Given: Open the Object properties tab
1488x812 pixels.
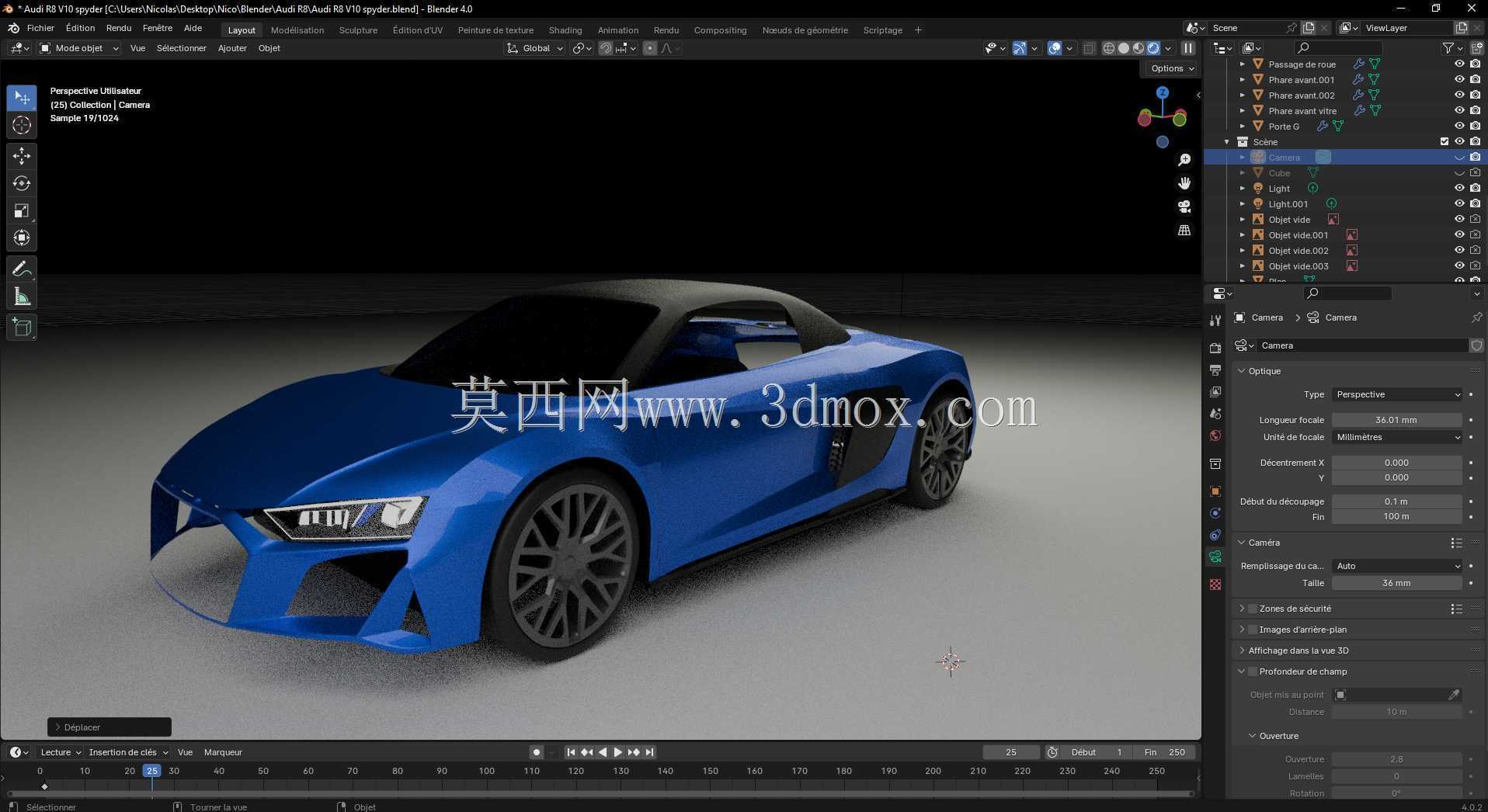Looking at the screenshot, I should [1215, 491].
